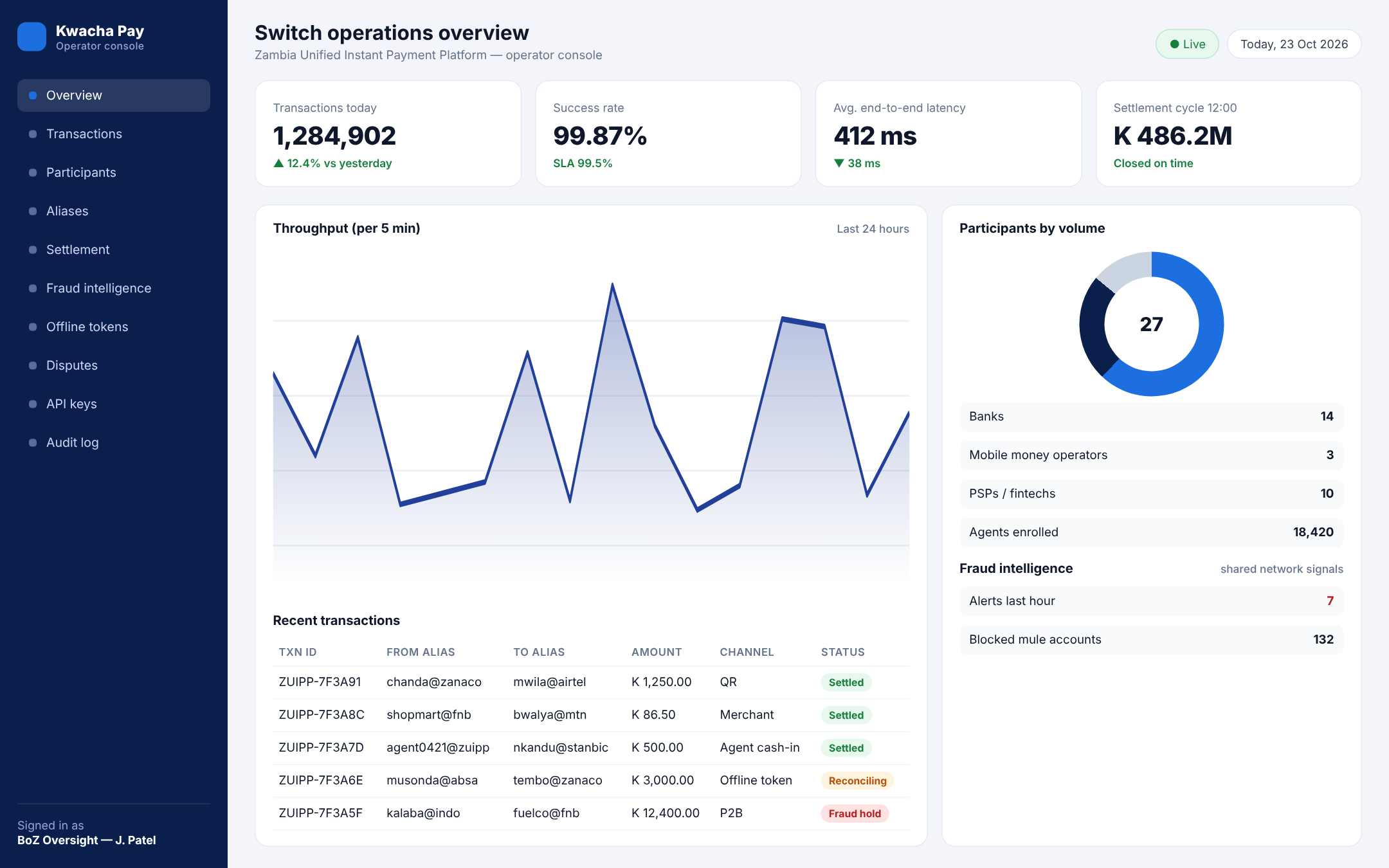Image resolution: width=1389 pixels, height=868 pixels.
Task: View the Audit log
Action: (x=114, y=442)
